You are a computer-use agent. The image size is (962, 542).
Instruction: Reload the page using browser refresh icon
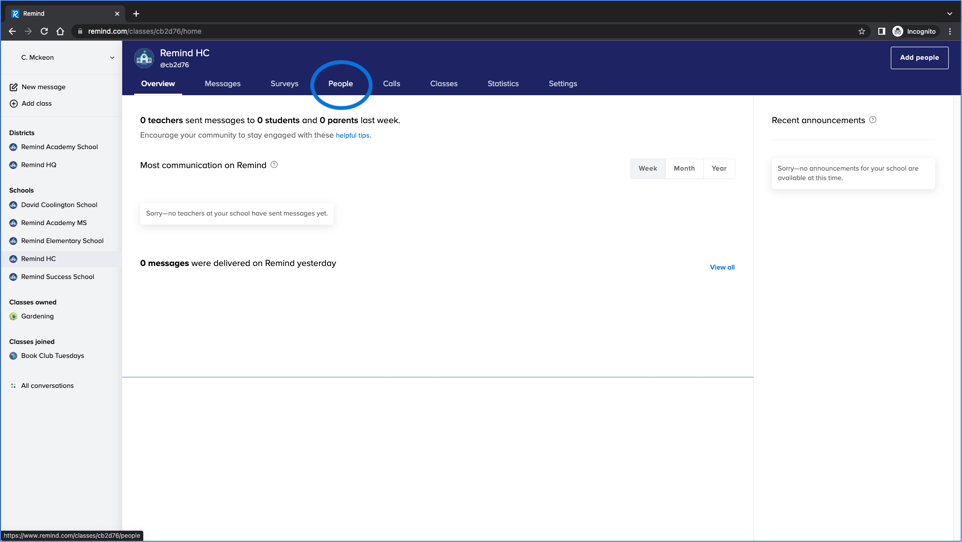click(44, 31)
